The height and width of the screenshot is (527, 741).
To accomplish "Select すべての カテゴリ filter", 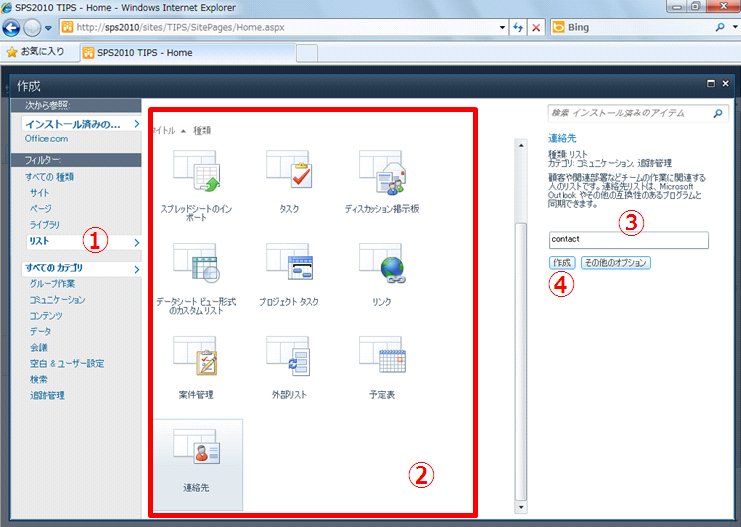I will tap(81, 268).
